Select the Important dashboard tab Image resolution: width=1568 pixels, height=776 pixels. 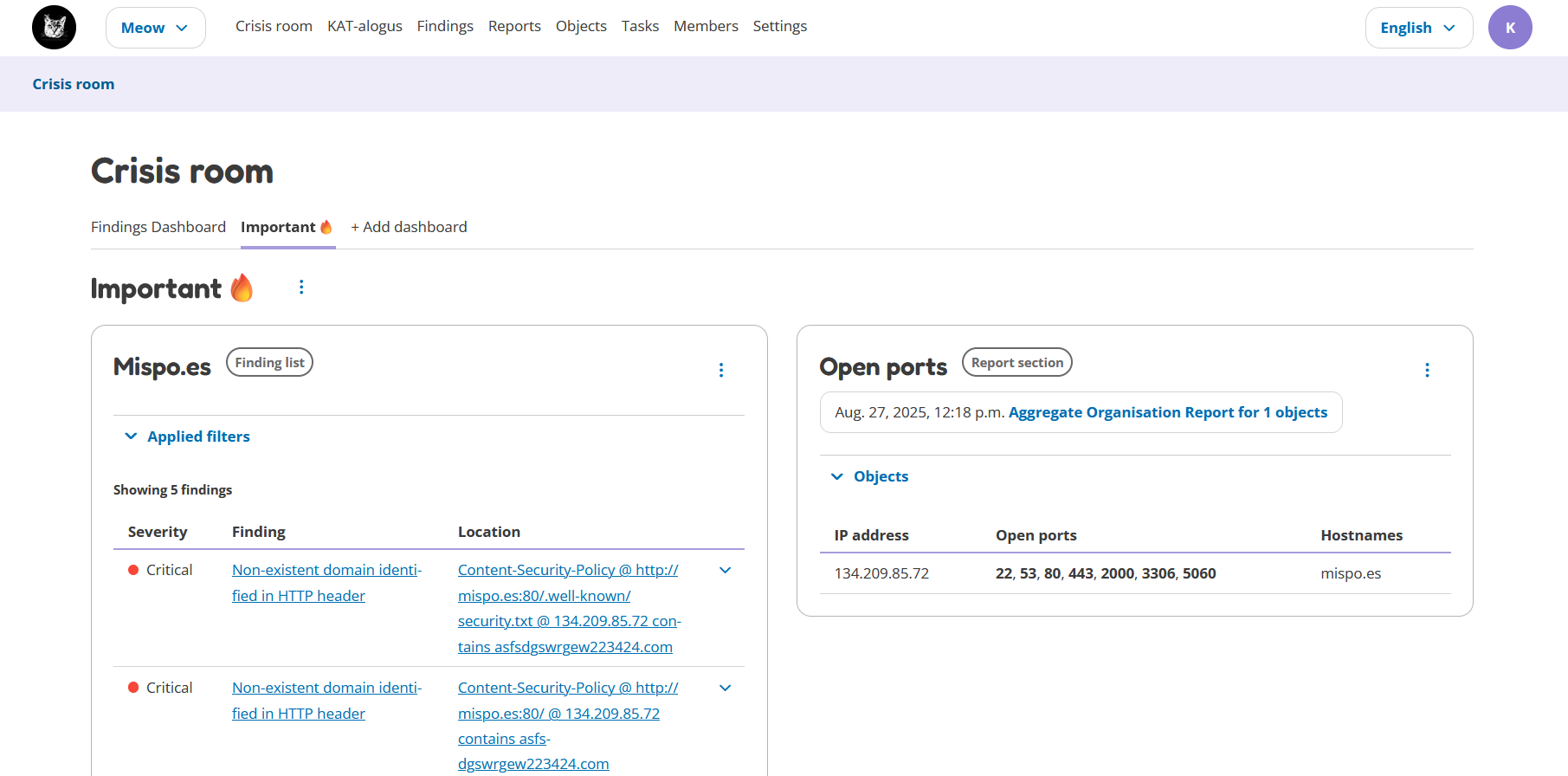pos(287,227)
